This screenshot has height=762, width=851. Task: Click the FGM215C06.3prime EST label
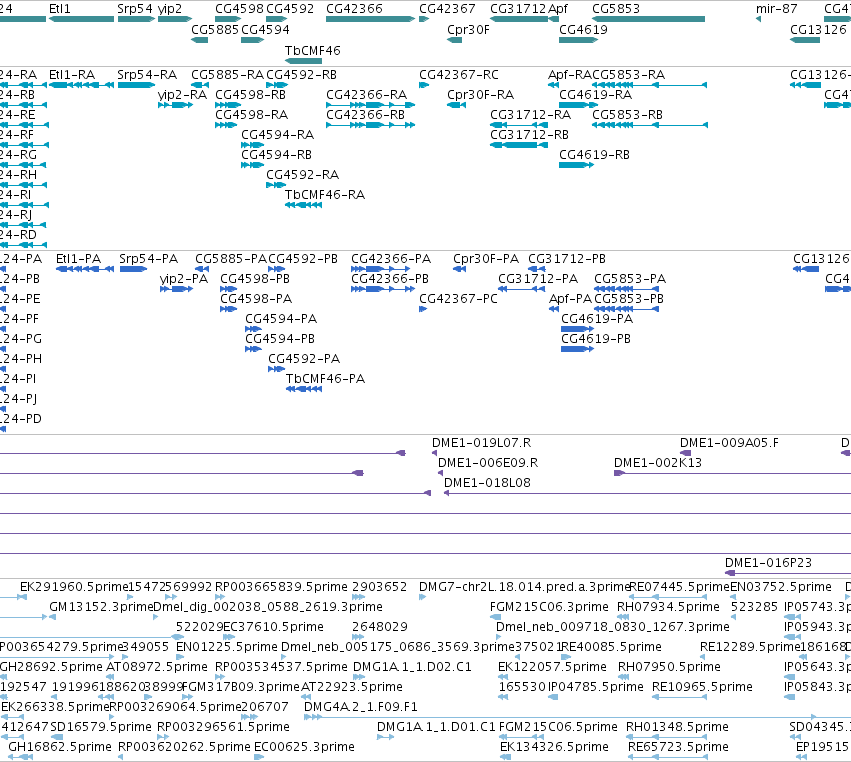pos(549,607)
